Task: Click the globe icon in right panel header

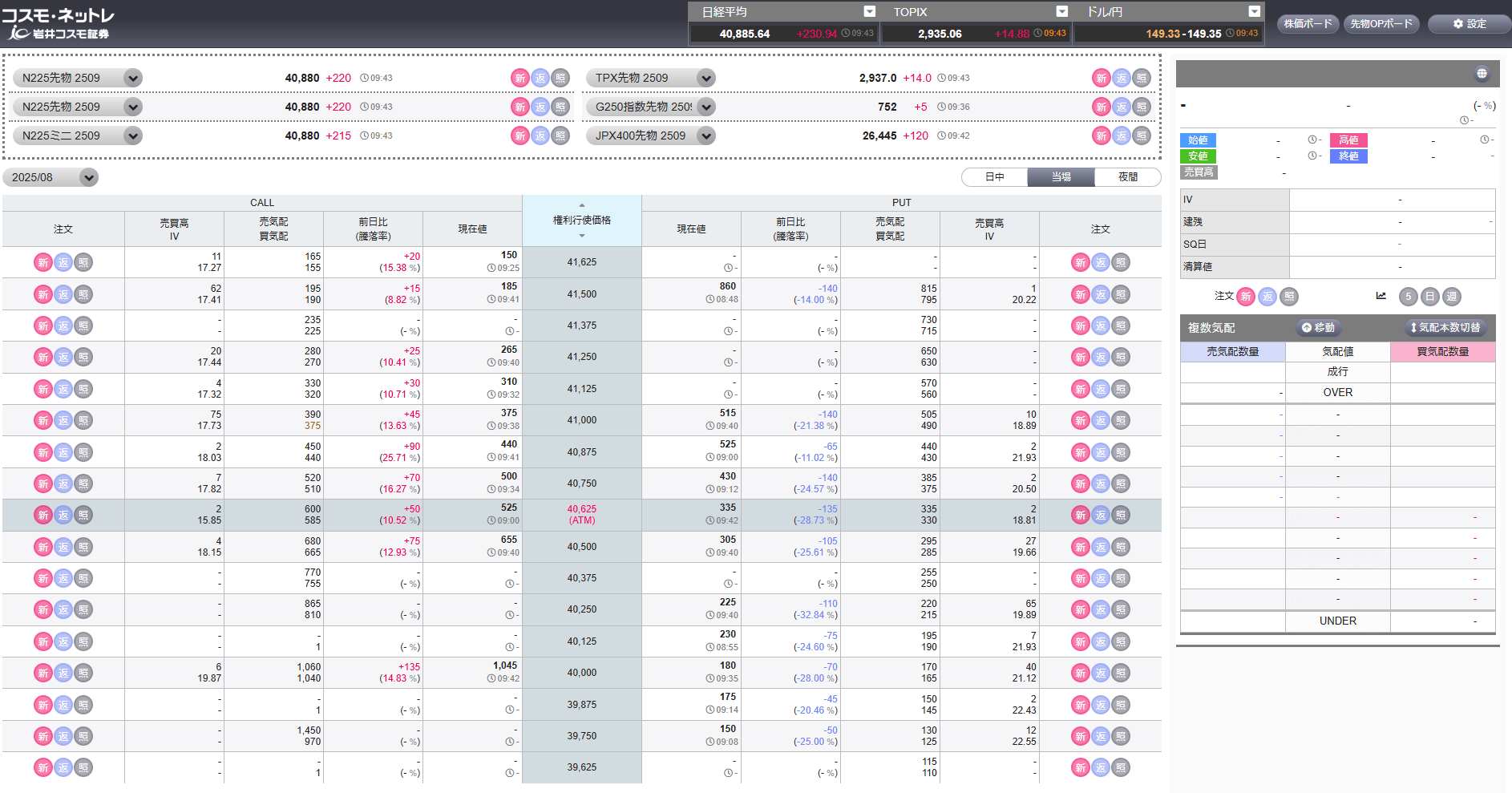Action: pos(1482,74)
